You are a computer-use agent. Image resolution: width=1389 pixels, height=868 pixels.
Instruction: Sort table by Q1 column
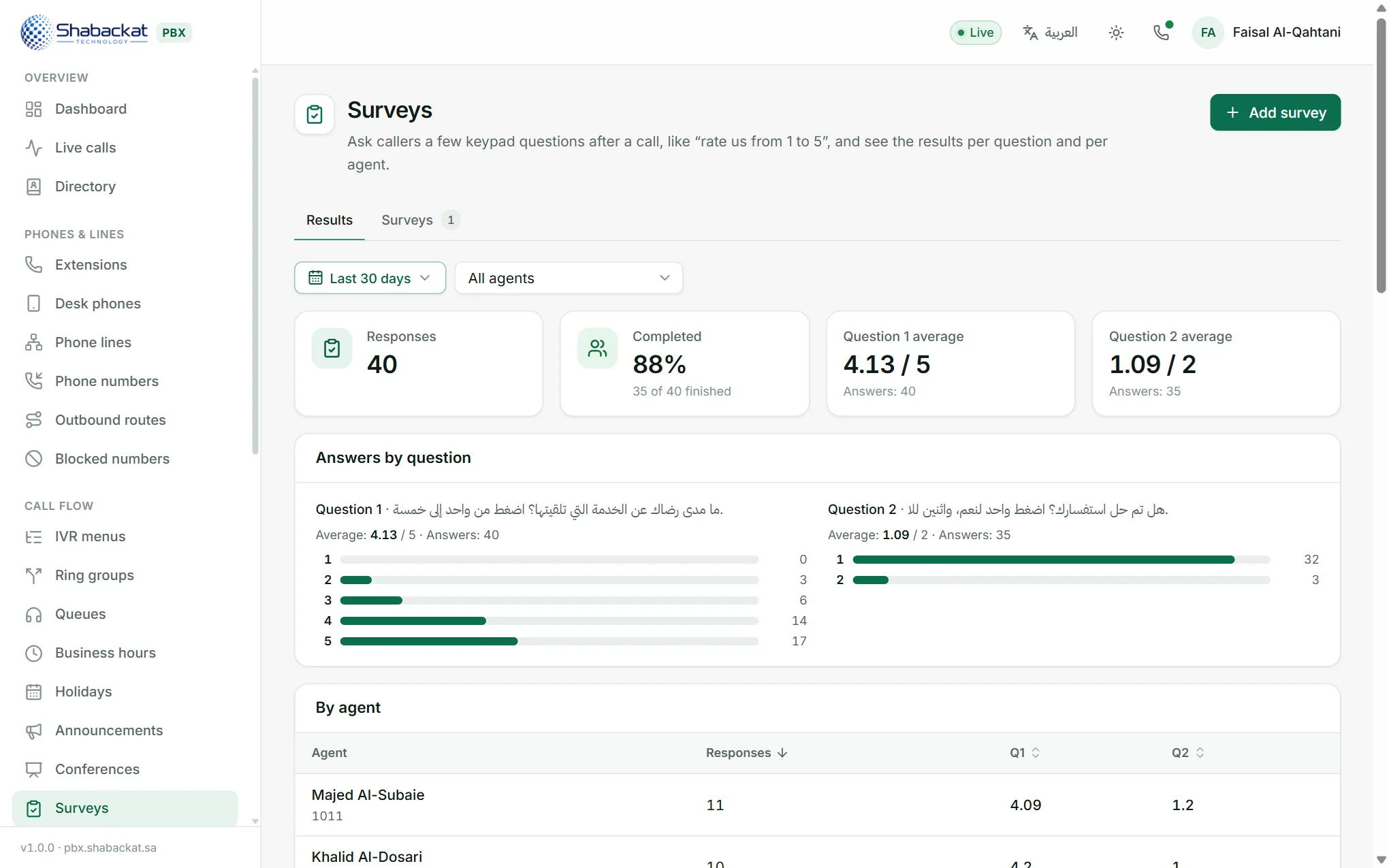pyautogui.click(x=1025, y=753)
